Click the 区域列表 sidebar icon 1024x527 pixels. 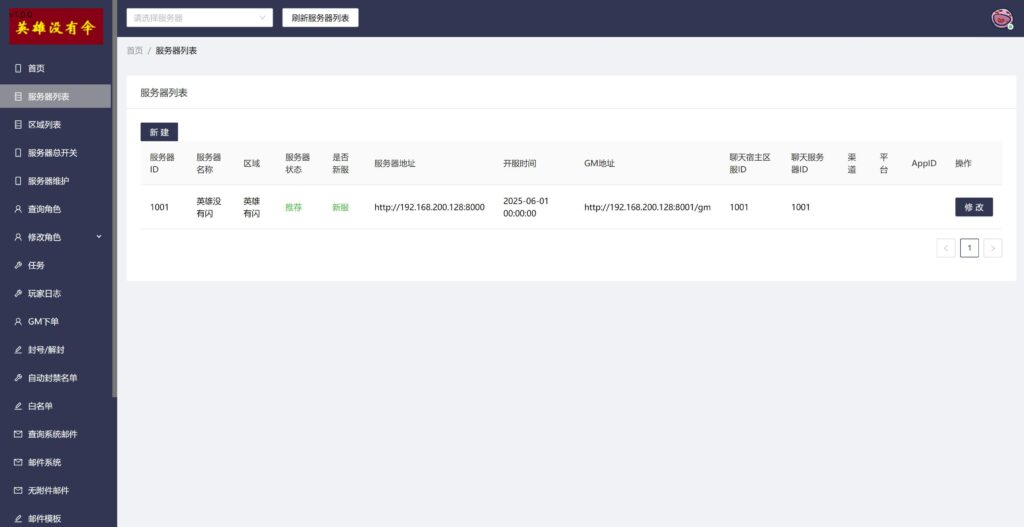18,125
